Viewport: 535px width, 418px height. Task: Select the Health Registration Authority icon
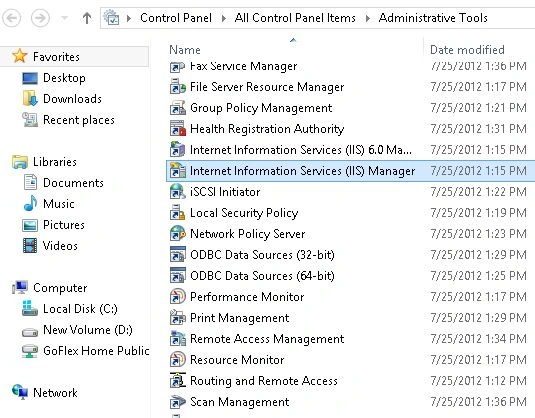(x=178, y=129)
